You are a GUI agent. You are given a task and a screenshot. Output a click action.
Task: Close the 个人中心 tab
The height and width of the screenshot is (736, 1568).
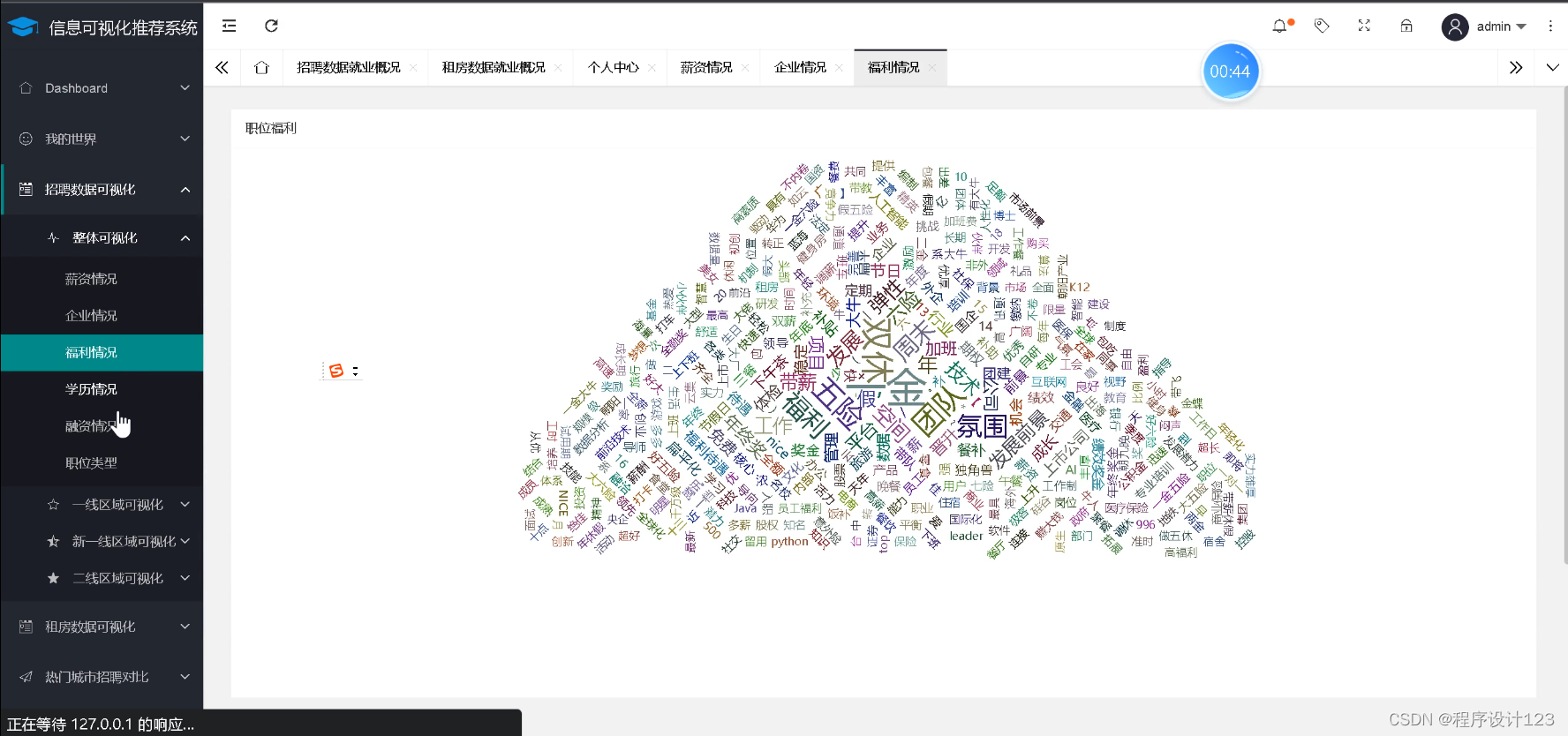coord(652,68)
